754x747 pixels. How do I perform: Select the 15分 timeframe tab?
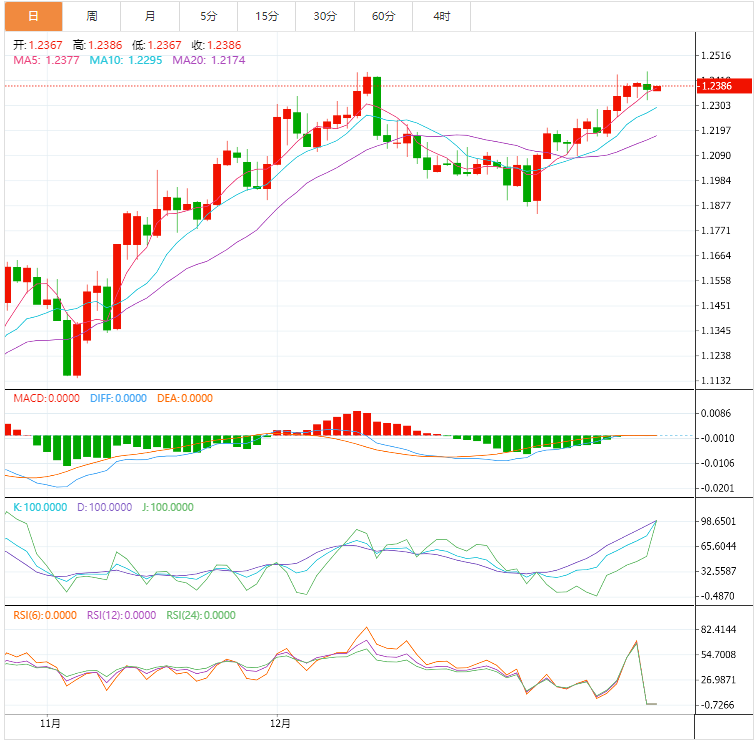pyautogui.click(x=267, y=16)
